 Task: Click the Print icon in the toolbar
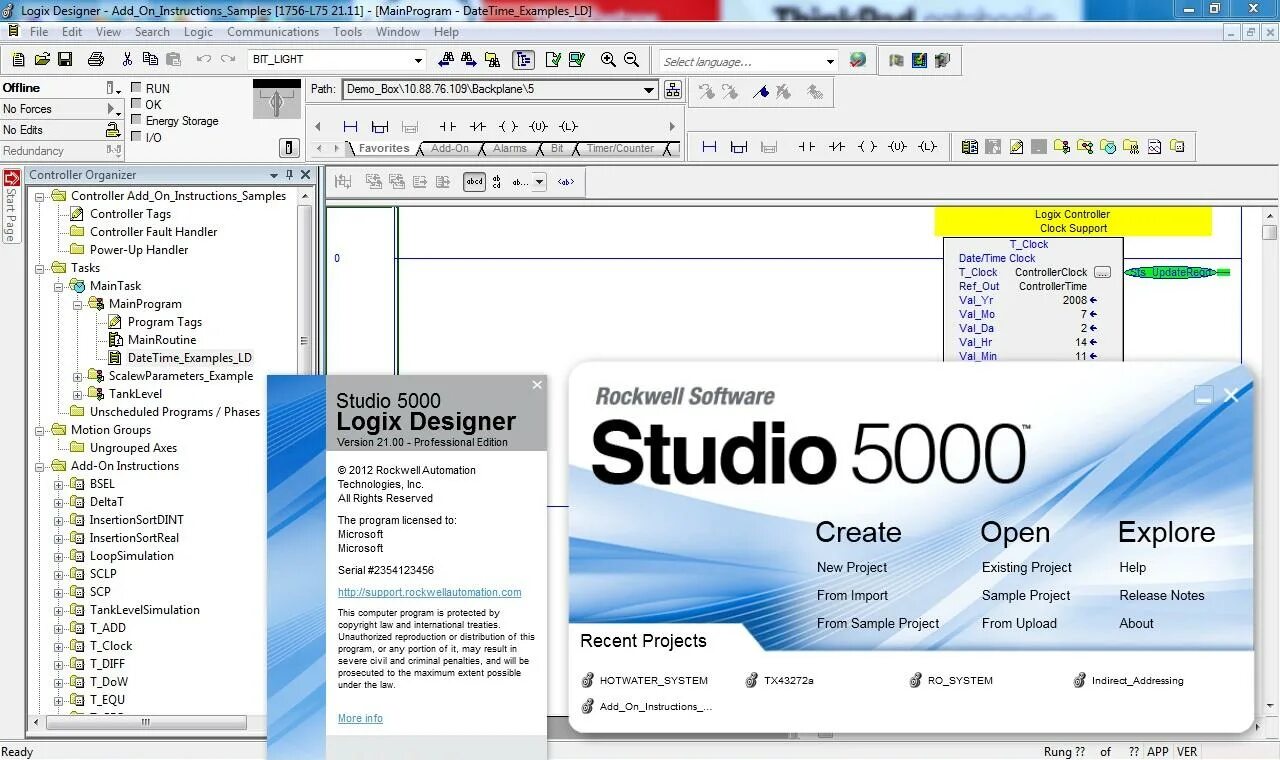click(x=96, y=60)
